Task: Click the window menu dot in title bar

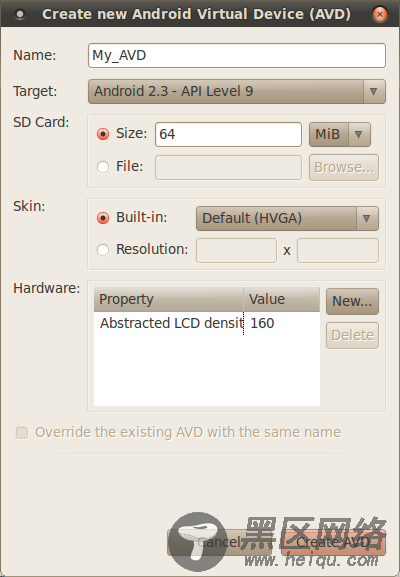Action: [20, 15]
